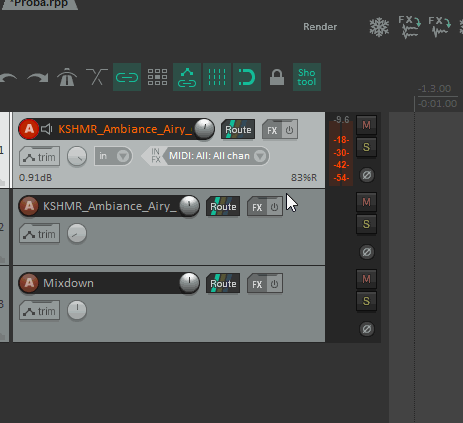The height and width of the screenshot is (423, 463).
Task: Open FX chain for track 1
Action: coord(272,130)
